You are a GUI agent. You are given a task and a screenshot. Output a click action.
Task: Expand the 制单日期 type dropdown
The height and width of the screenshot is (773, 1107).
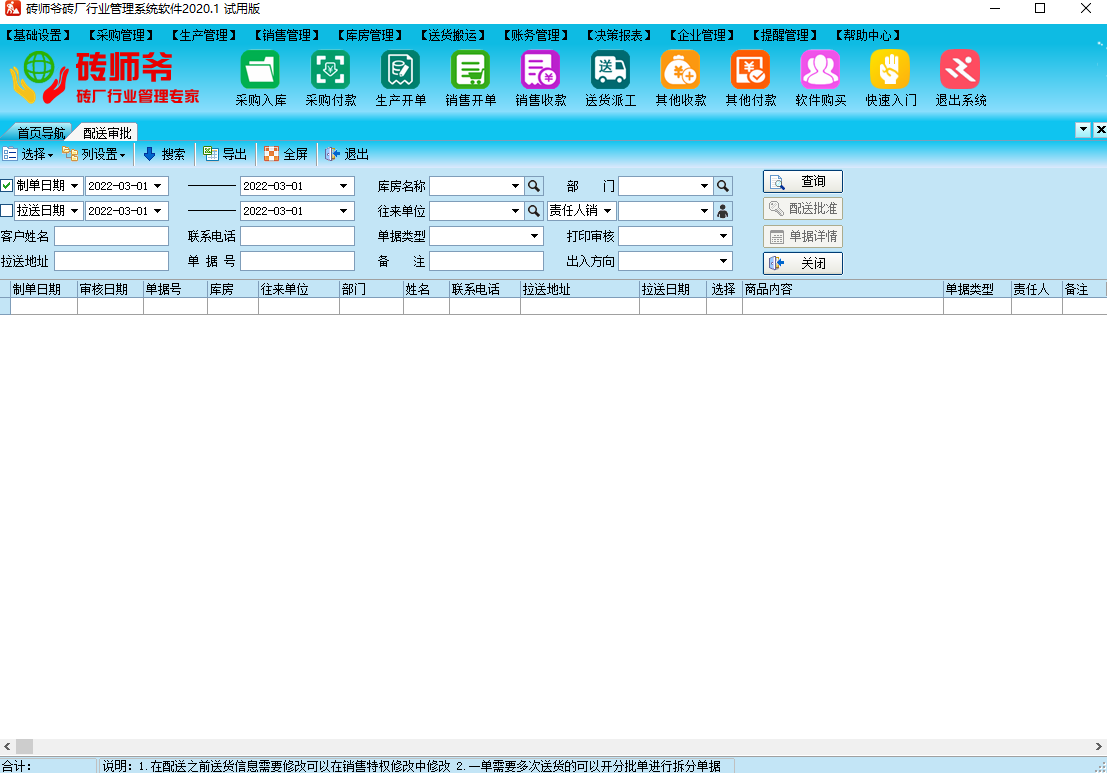point(74,186)
